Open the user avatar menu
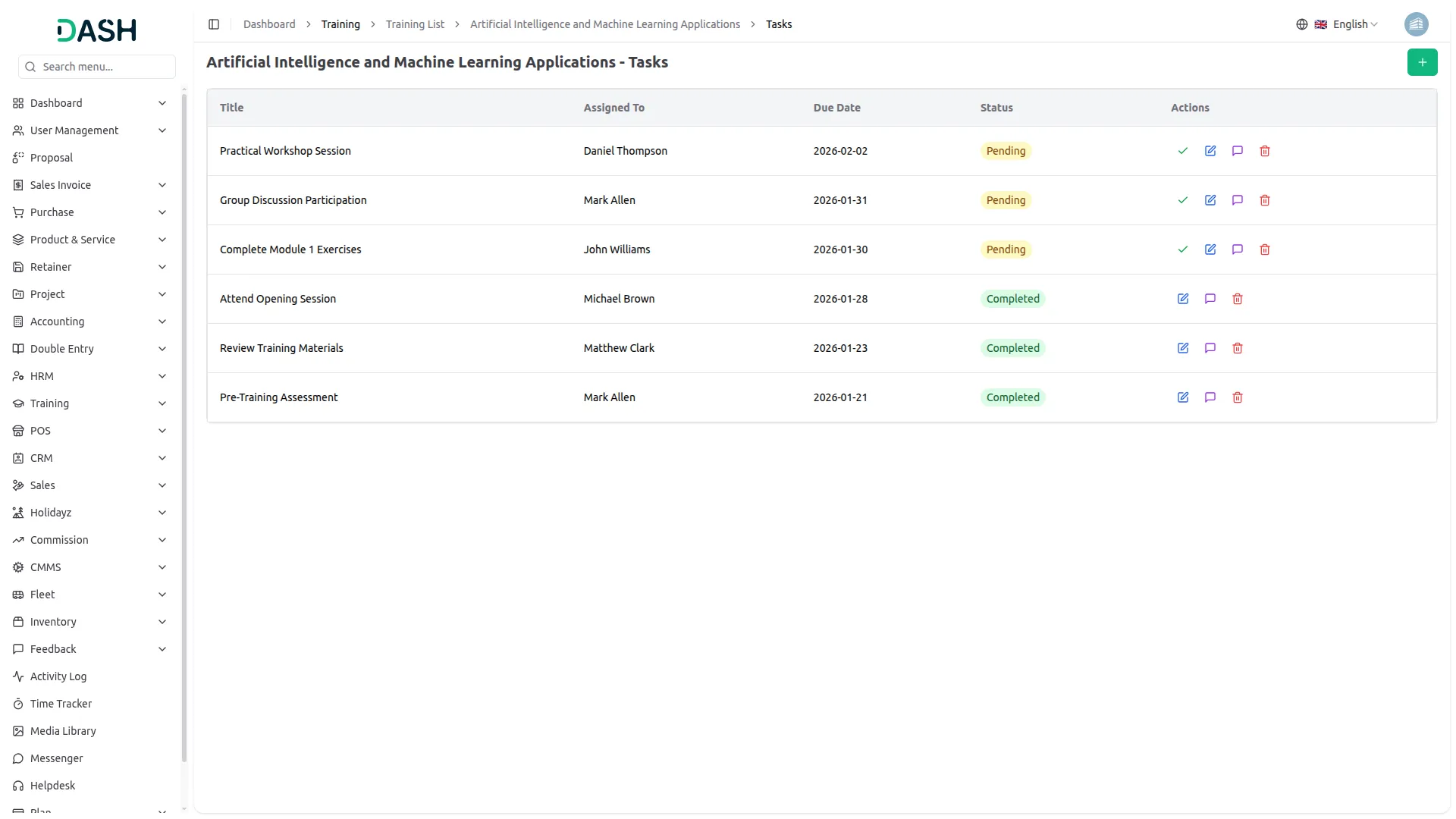The width and height of the screenshot is (1456, 819). 1416,24
